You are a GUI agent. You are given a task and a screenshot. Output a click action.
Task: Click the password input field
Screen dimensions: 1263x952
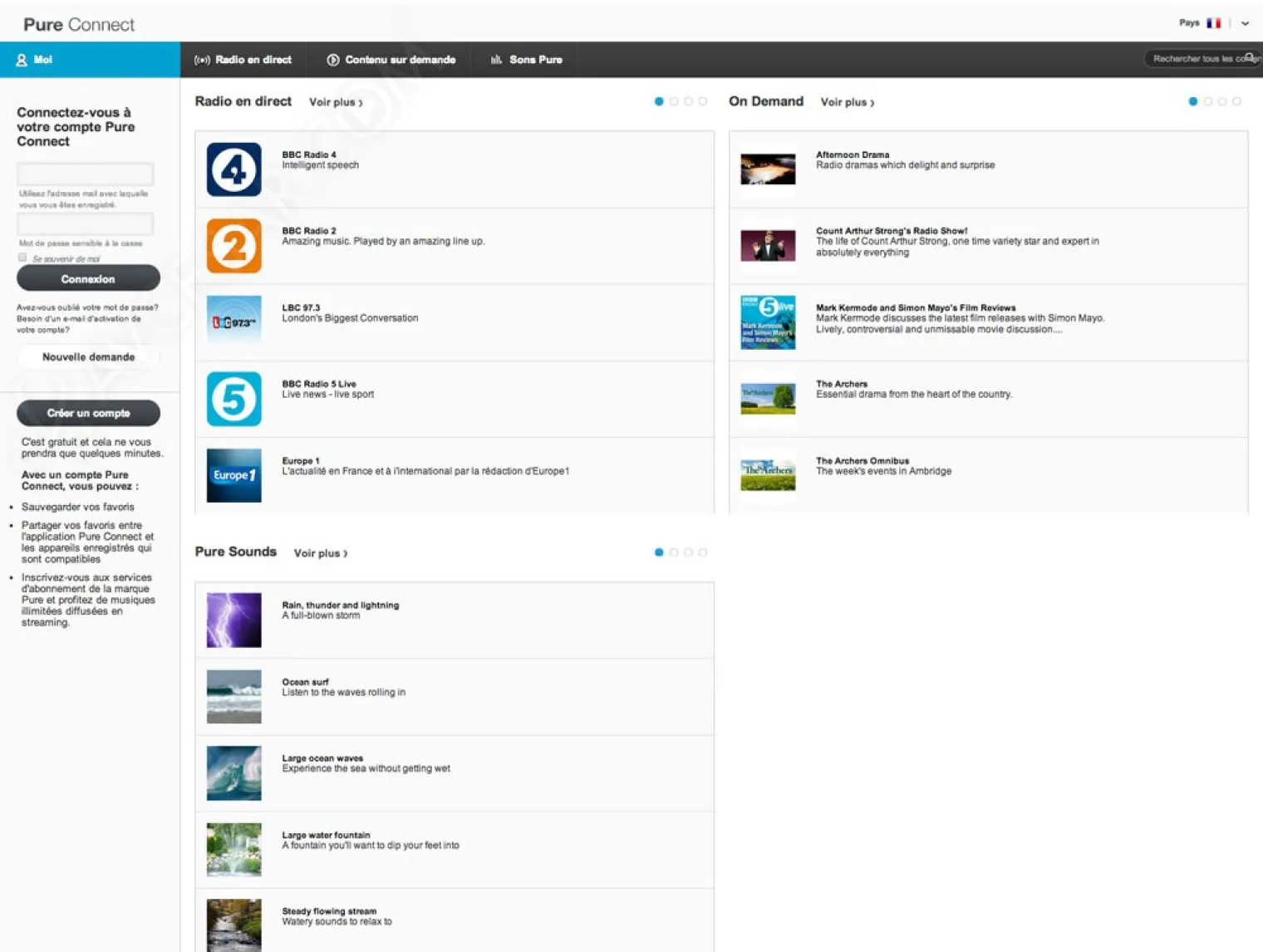tap(85, 223)
